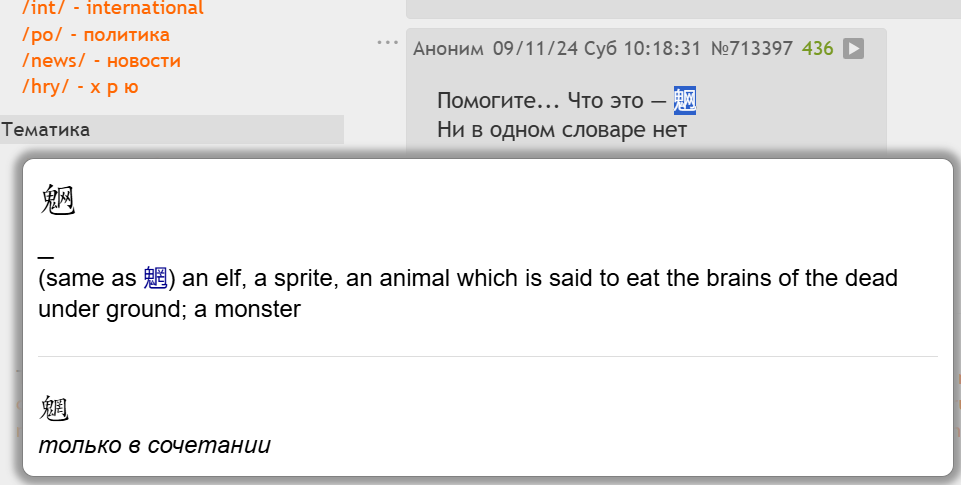961x485 pixels.
Task: Visit the /hry/ - х р ю board
Action: (x=80, y=86)
